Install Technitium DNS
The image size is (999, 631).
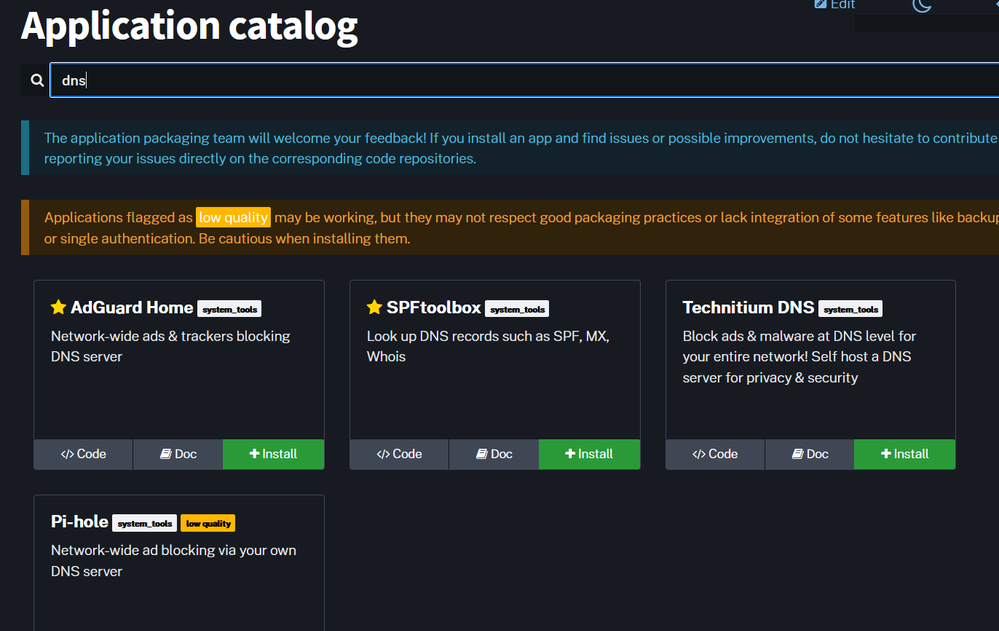click(x=905, y=454)
